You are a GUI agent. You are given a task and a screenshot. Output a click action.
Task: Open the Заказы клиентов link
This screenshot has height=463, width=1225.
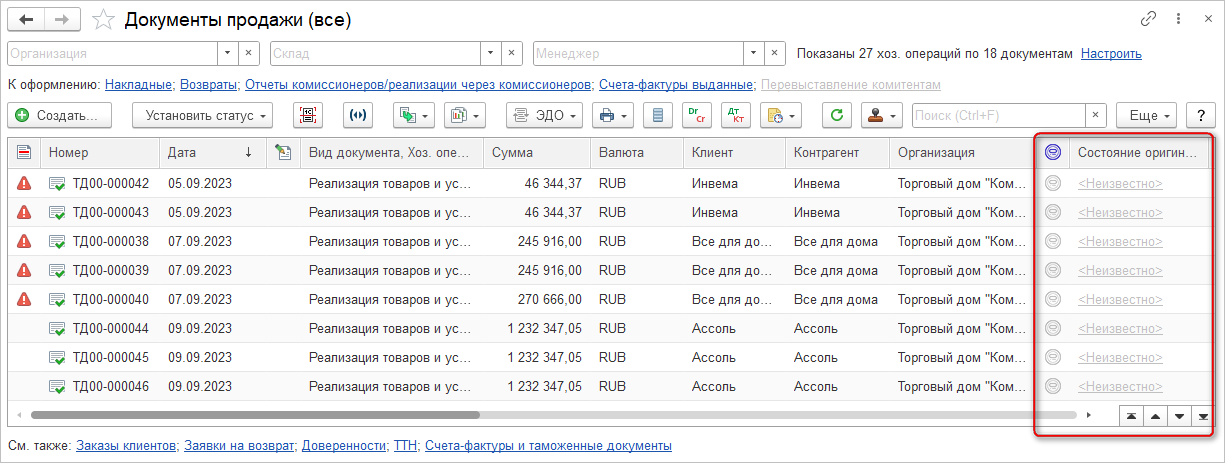coord(127,445)
